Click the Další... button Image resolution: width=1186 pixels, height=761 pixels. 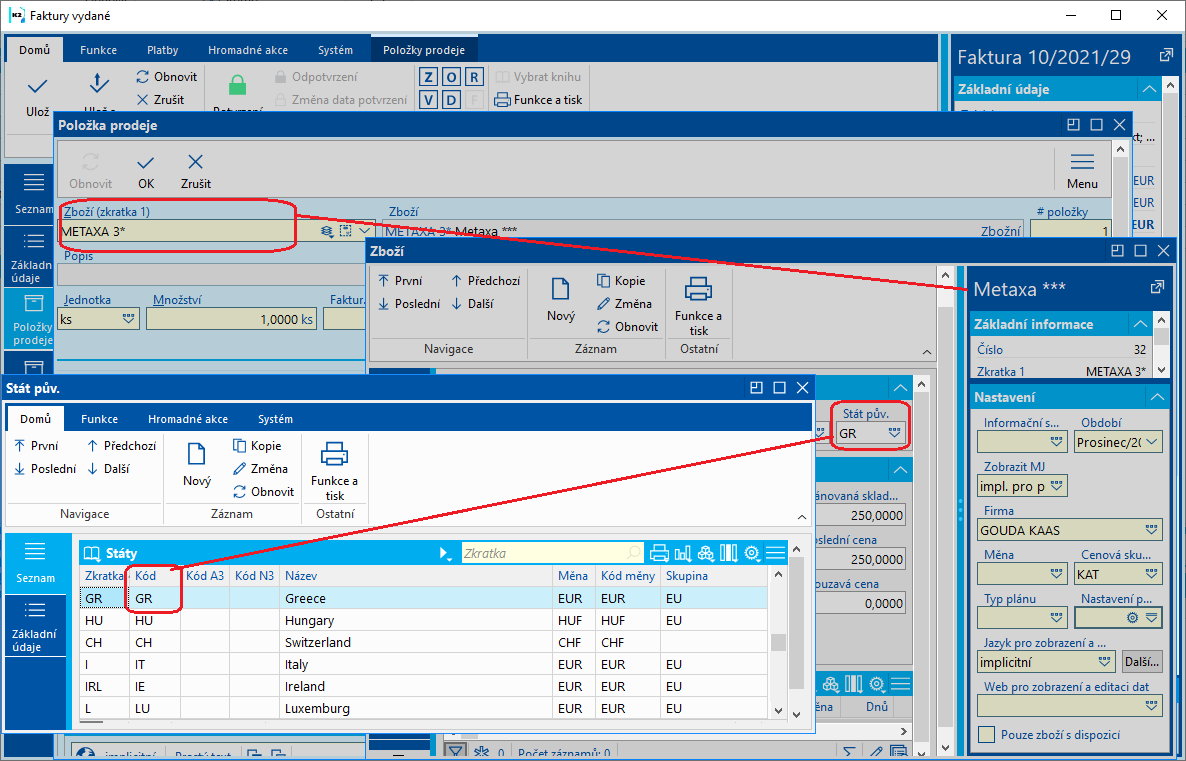[1141, 662]
